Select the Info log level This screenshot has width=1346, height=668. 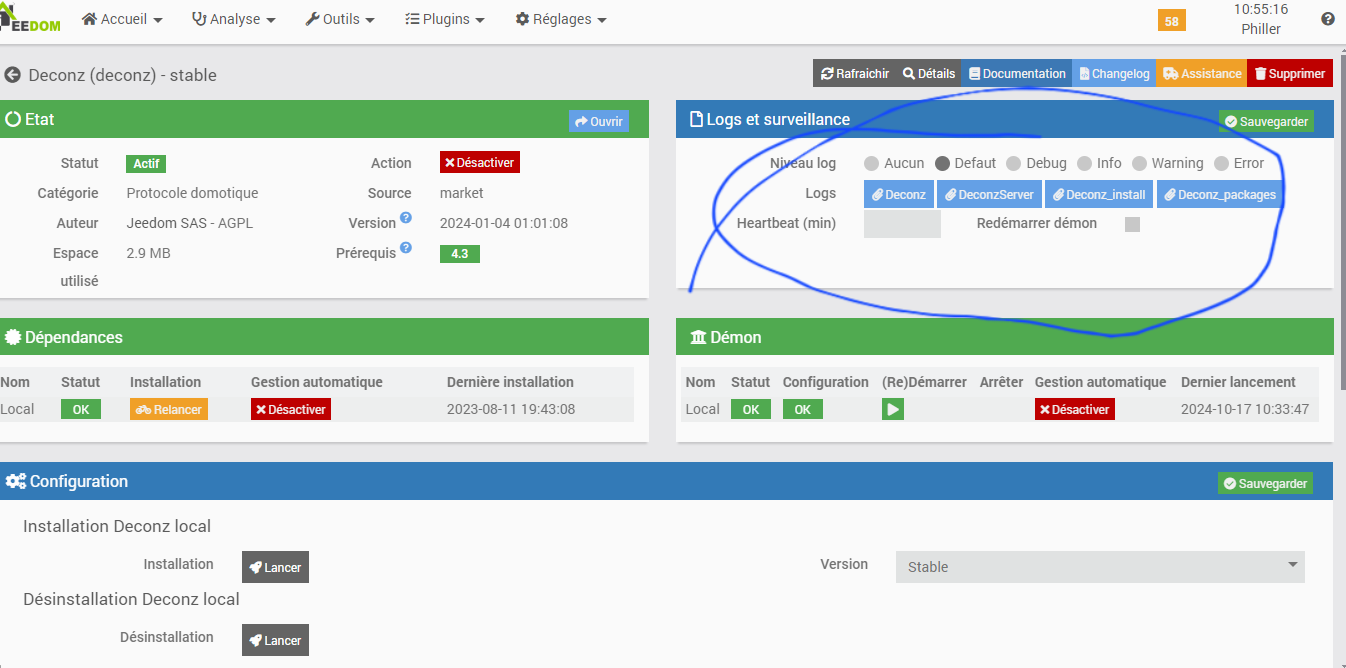(1084, 163)
